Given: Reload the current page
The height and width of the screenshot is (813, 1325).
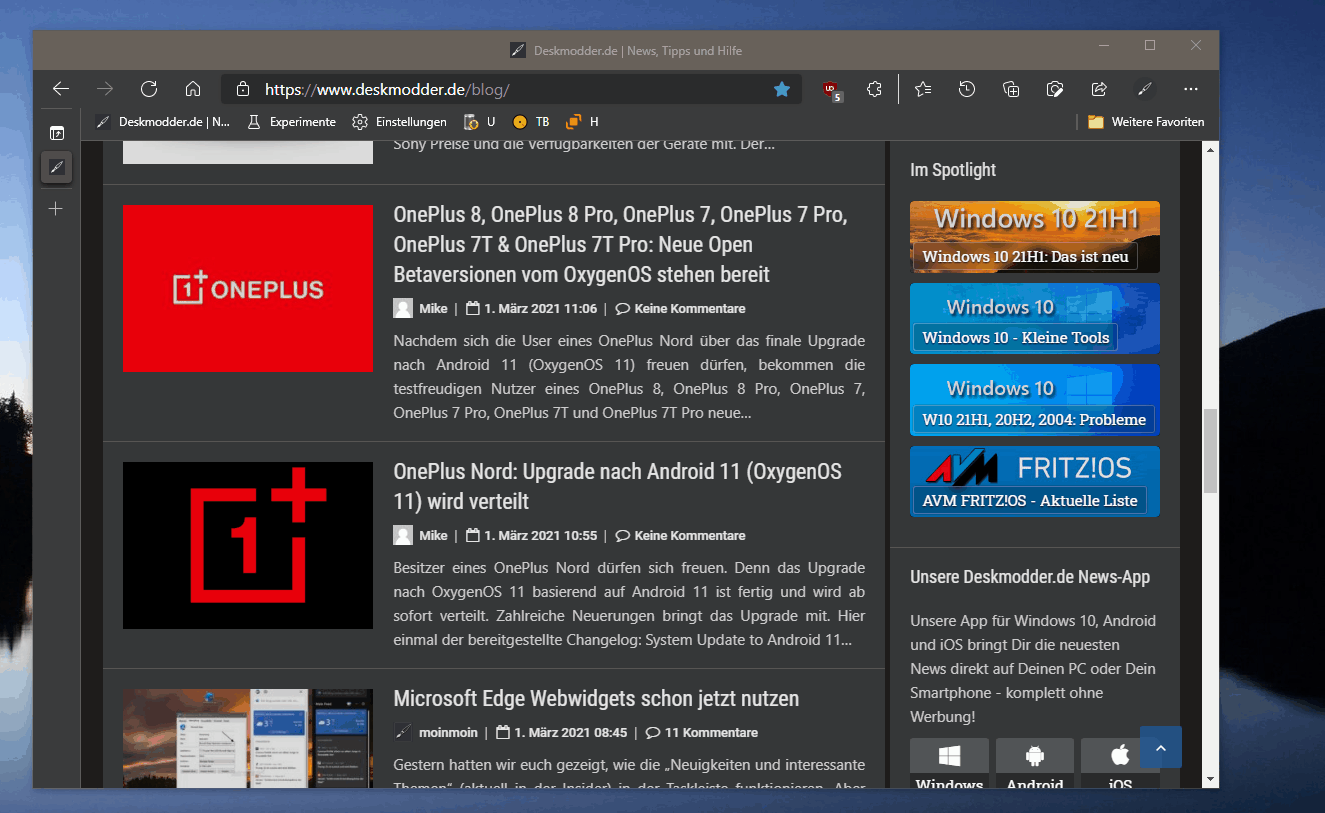Looking at the screenshot, I should [x=149, y=89].
